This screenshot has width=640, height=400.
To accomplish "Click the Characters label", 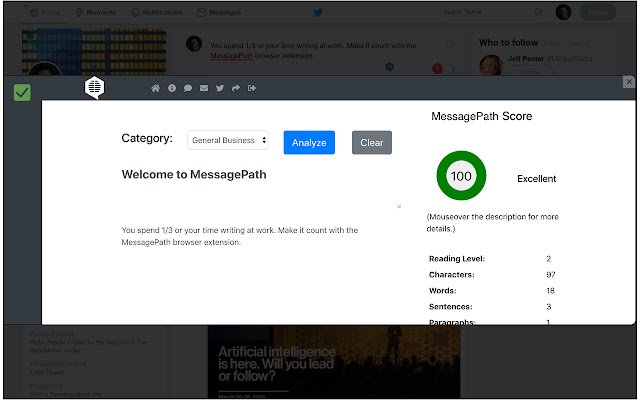I will pyautogui.click(x=451, y=275).
